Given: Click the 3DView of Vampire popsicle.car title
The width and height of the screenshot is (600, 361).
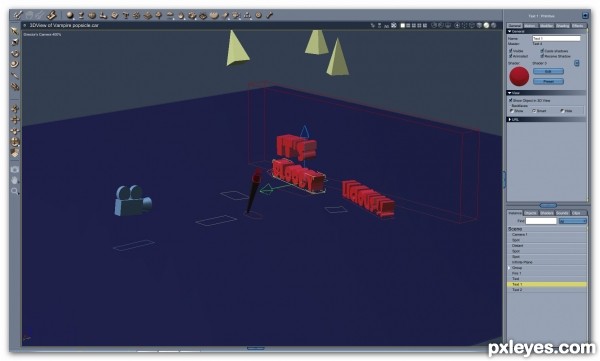Looking at the screenshot, I should tap(64, 25).
